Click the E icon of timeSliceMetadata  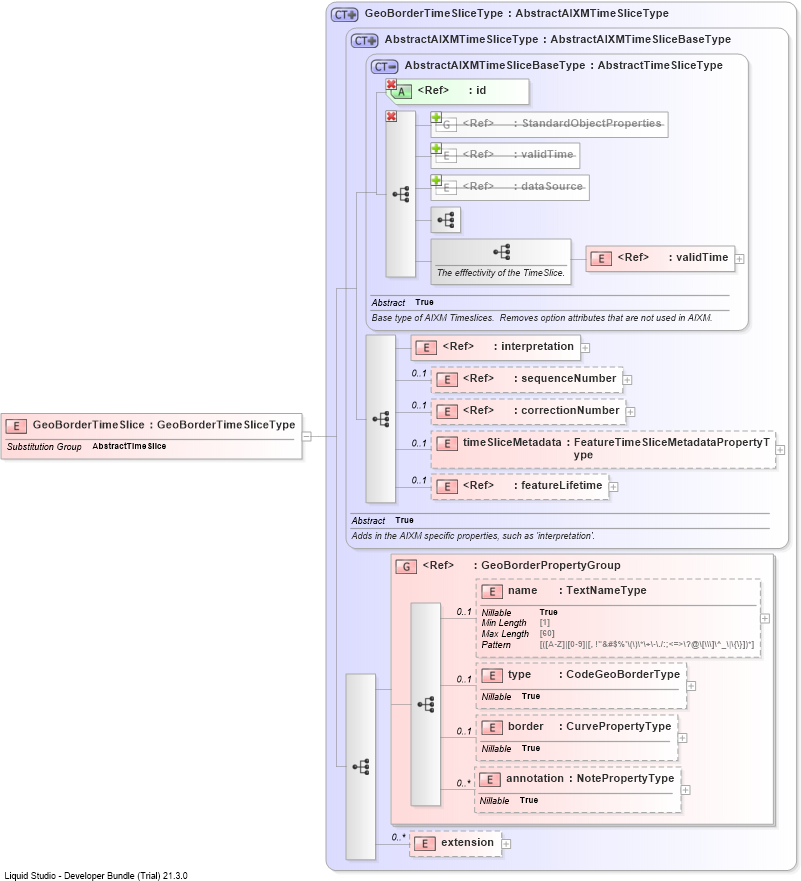pyautogui.click(x=447, y=444)
